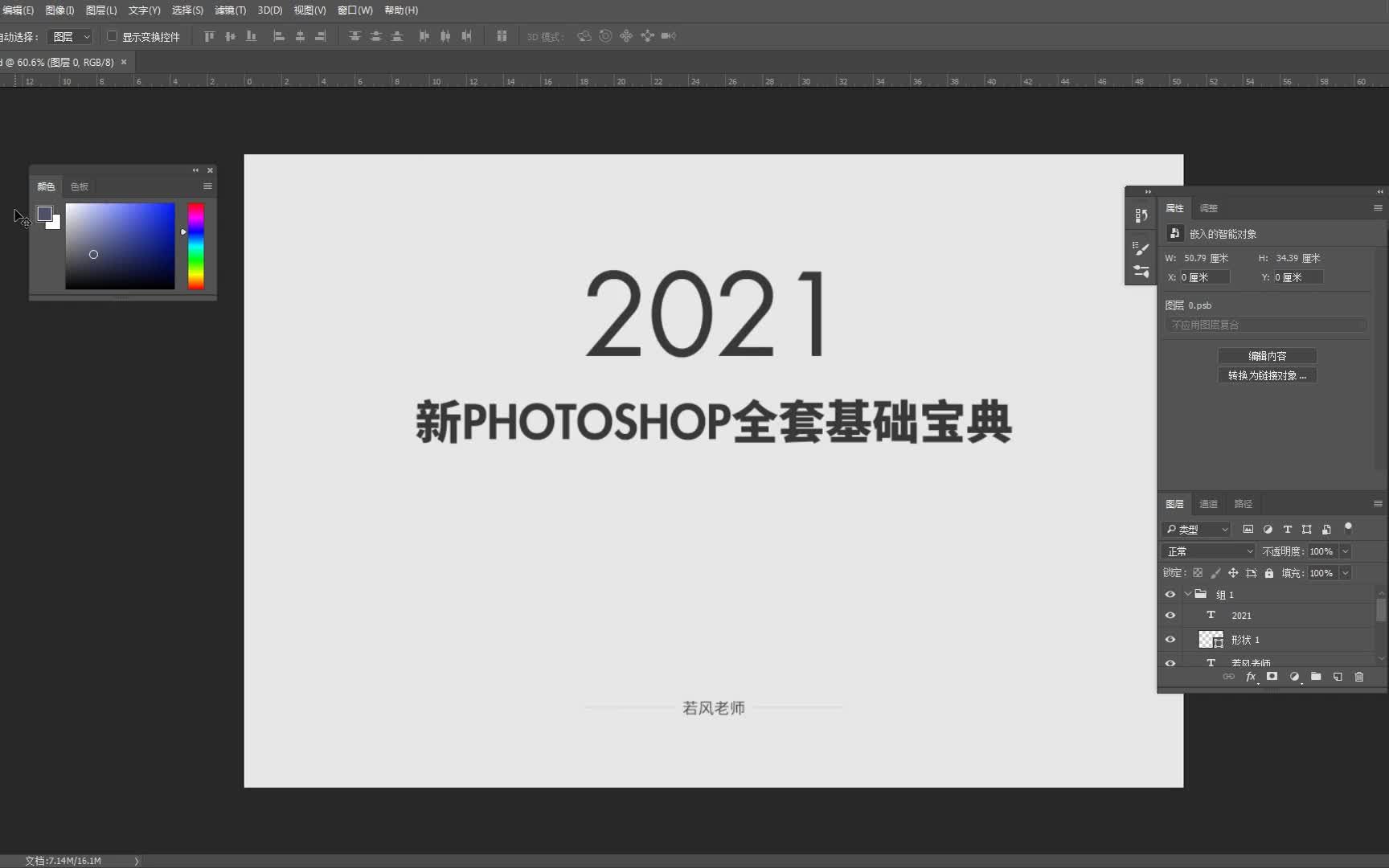Click the 3D pan camera icon
Image resolution: width=1389 pixels, height=868 pixels.
tap(626, 36)
